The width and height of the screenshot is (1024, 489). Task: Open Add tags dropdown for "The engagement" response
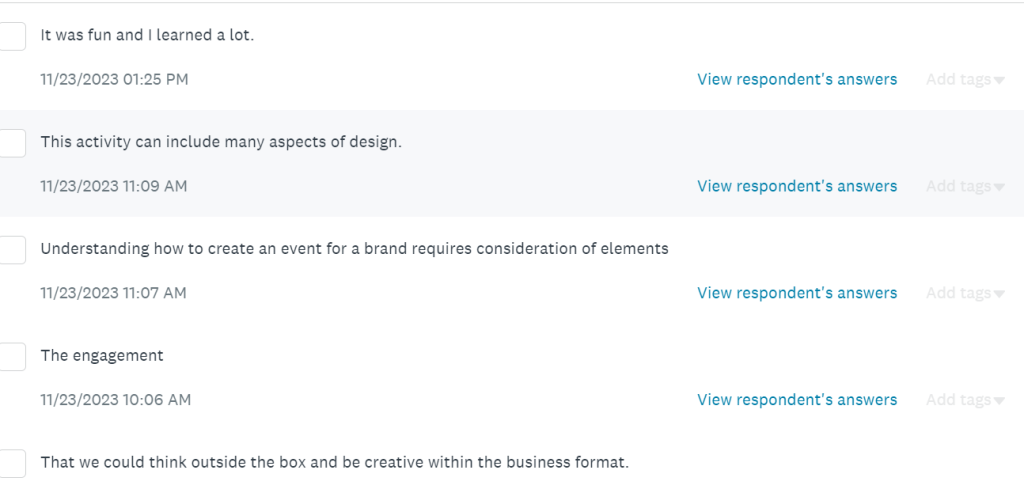pyautogui.click(x=965, y=400)
